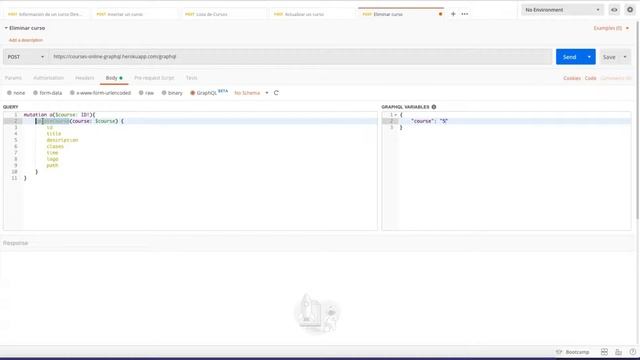
Task: Select the none body type
Action: pos(16,93)
